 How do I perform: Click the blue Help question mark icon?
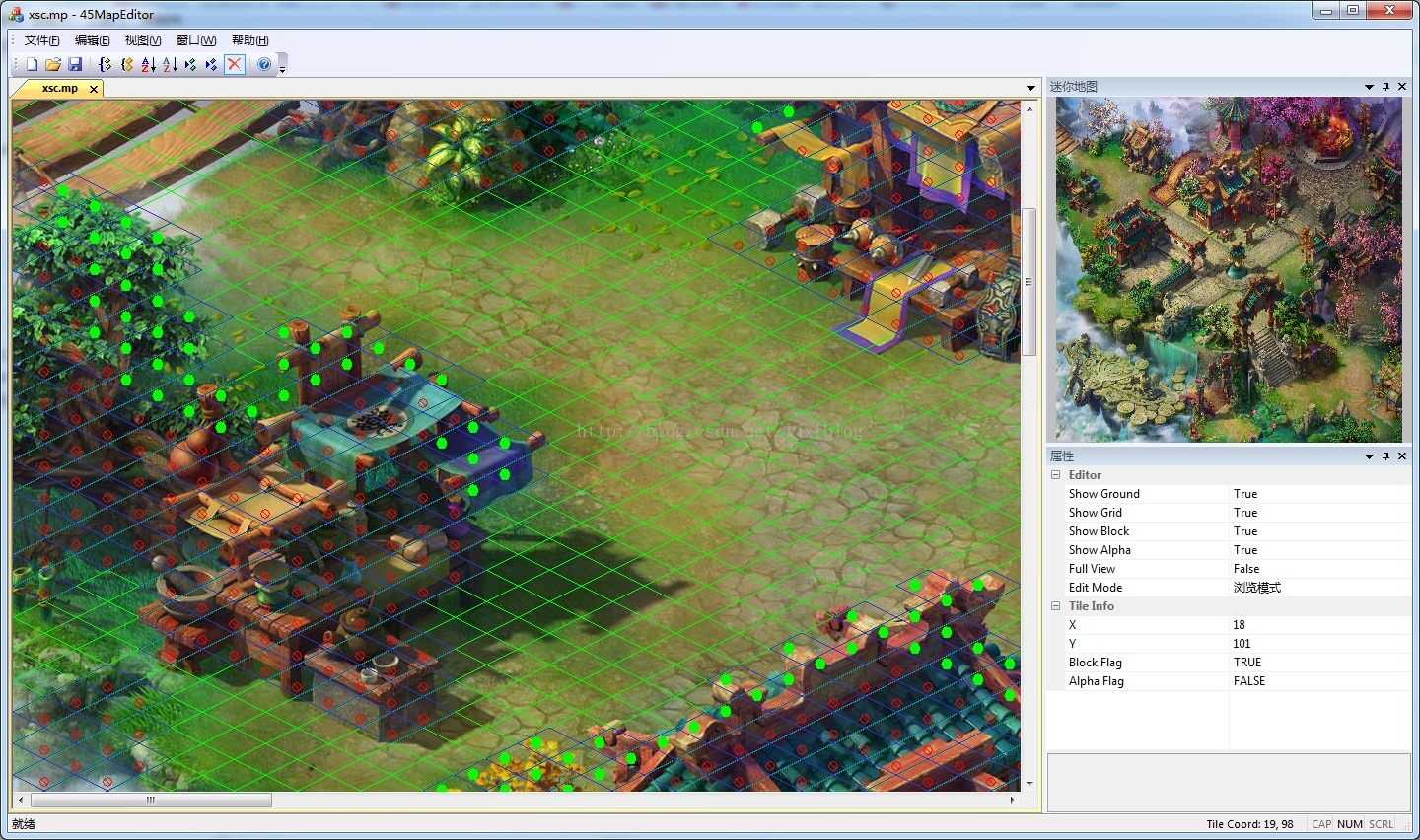pos(264,64)
